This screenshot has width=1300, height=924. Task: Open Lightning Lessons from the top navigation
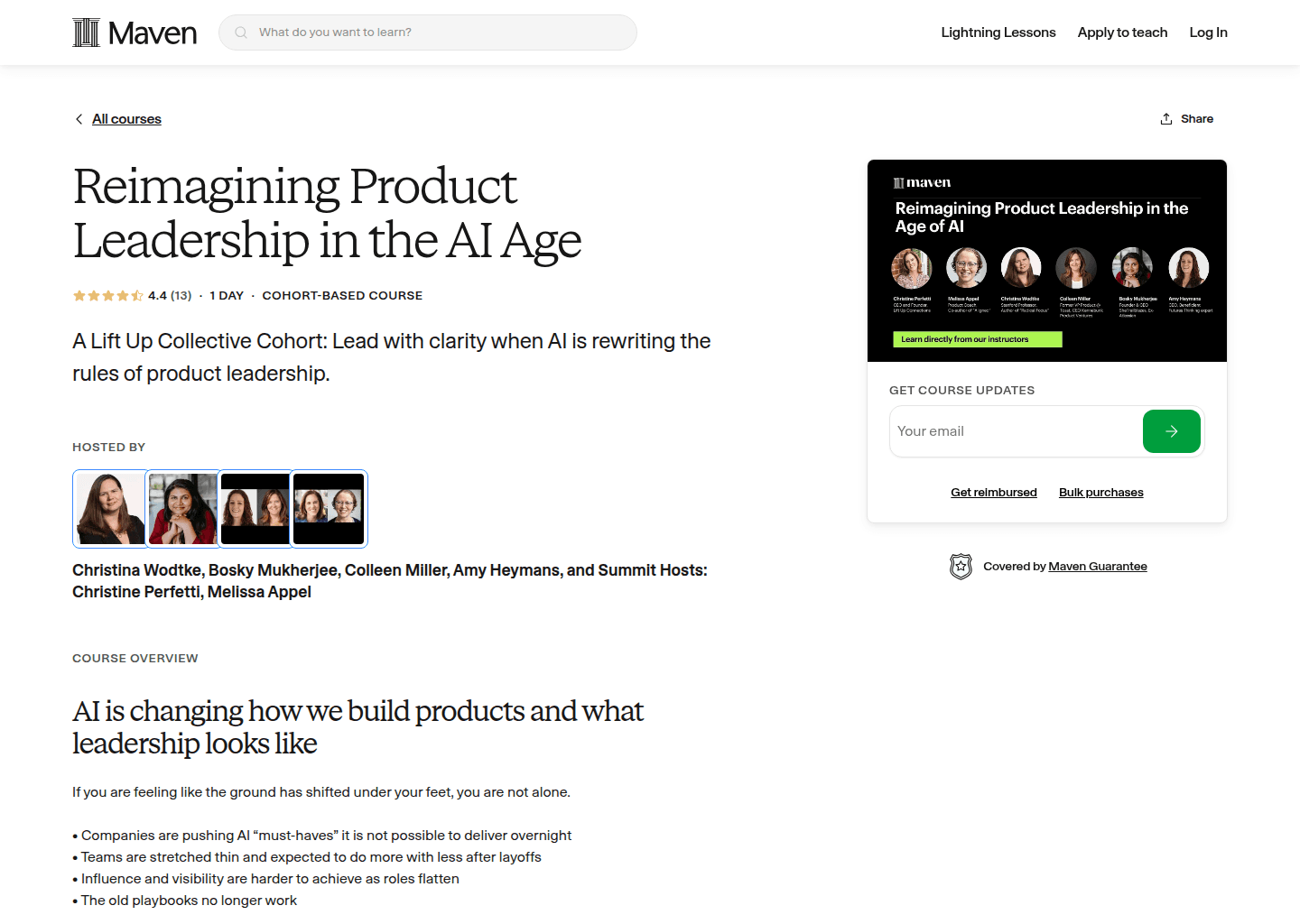point(998,32)
